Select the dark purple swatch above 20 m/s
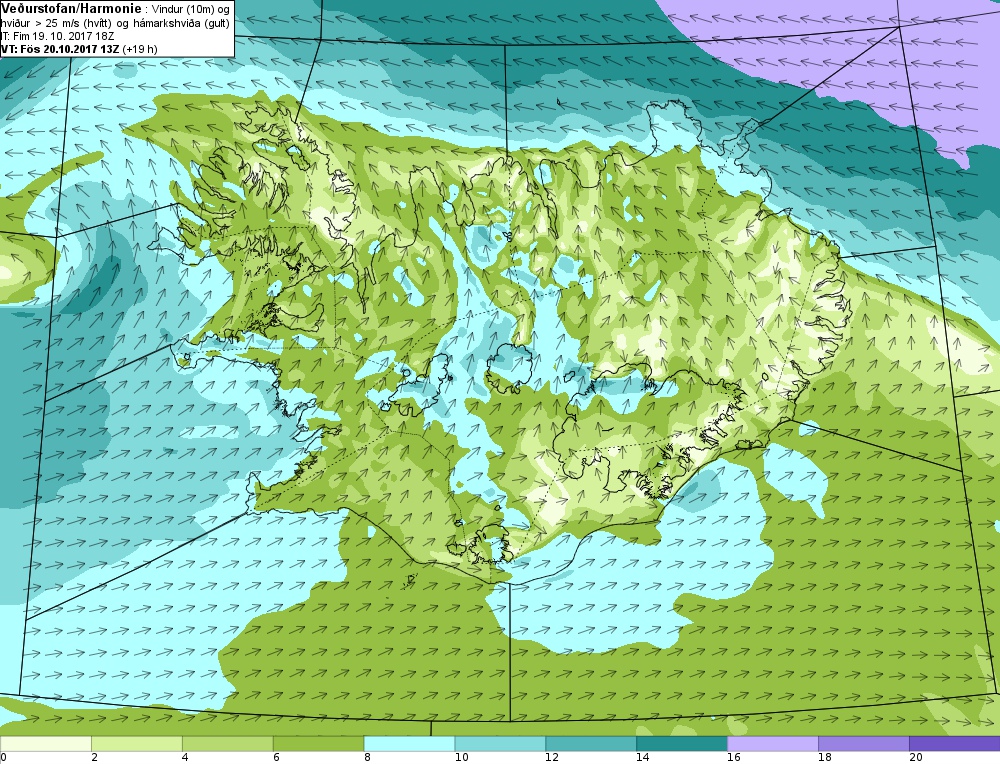This screenshot has width=1000, height=764. point(955,744)
